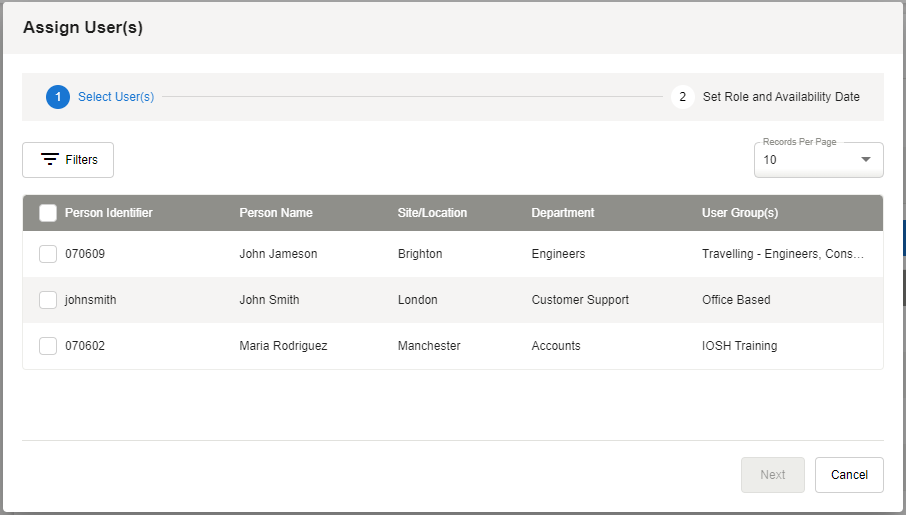This screenshot has width=906, height=515.
Task: Tick the select-all header checkbox
Action: [x=48, y=213]
